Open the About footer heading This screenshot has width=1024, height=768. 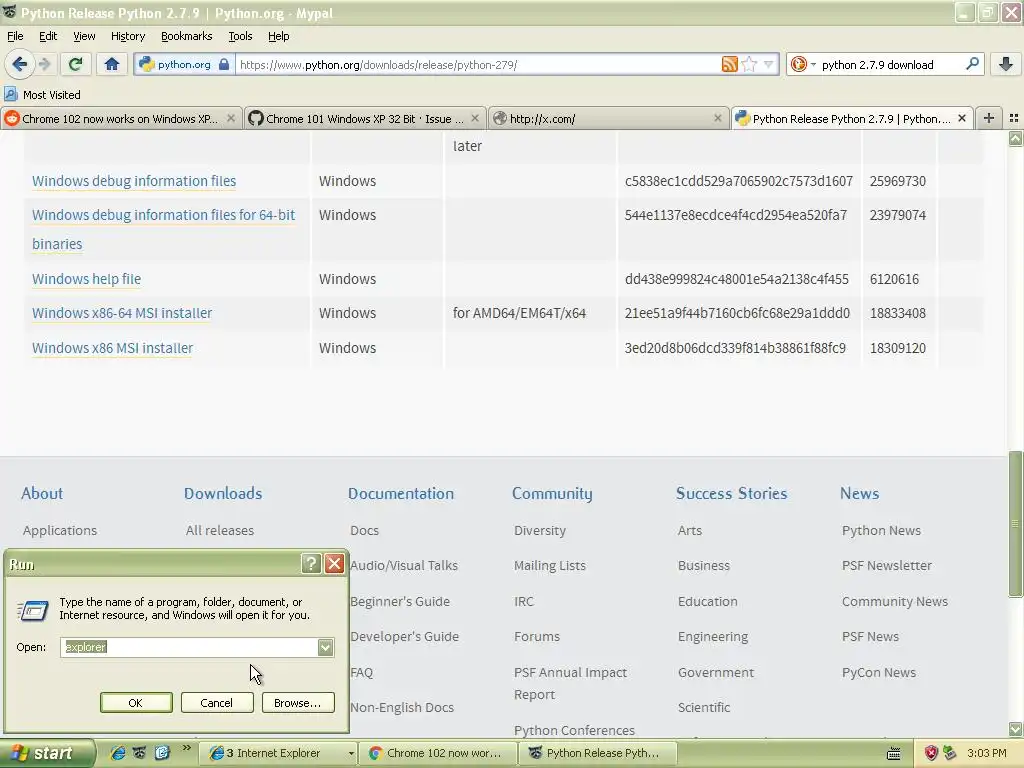[x=42, y=493]
